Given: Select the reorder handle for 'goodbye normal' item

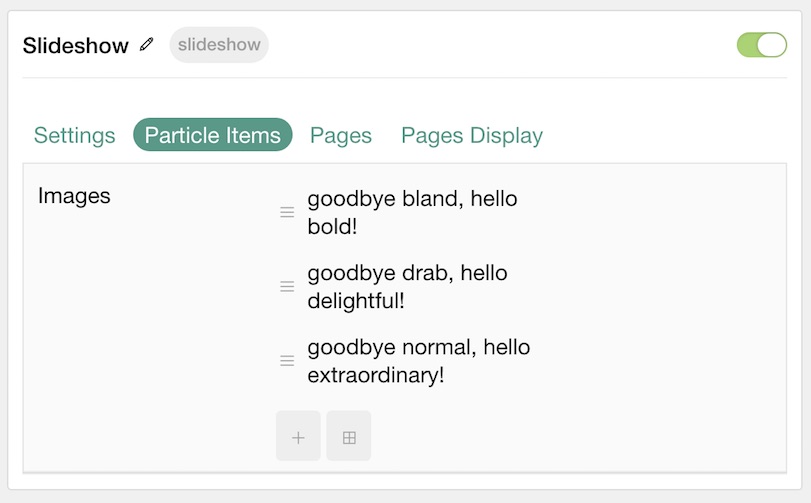Looking at the screenshot, I should point(287,360).
